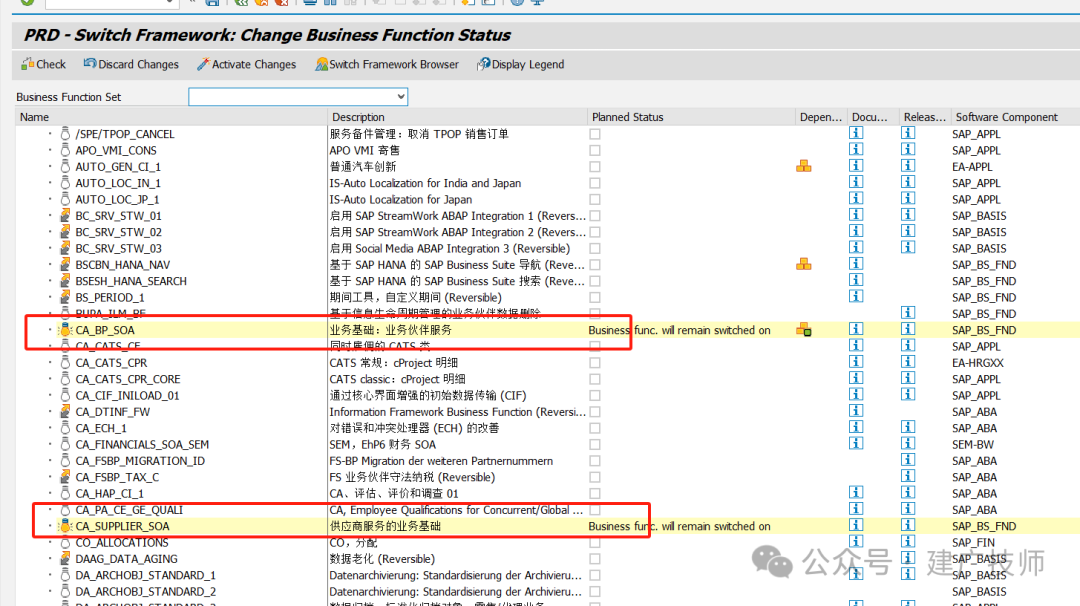This screenshot has height=606, width=1080.
Task: Open release notes icon for CA_FSBP_TAX_C
Action: coord(908,477)
